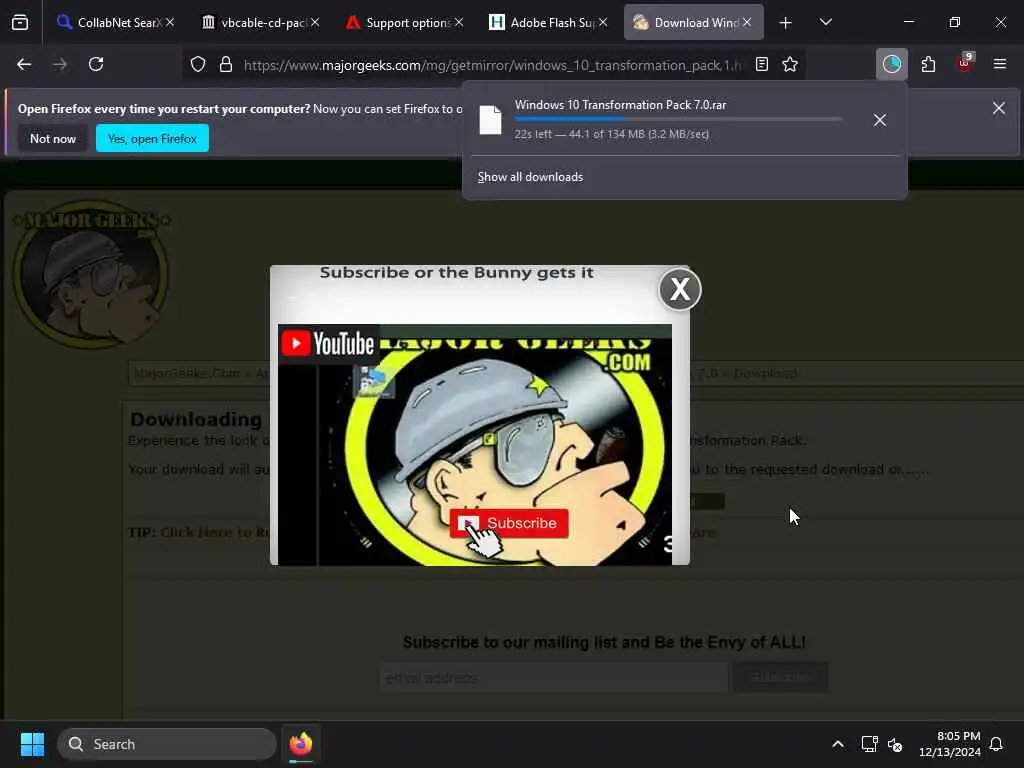This screenshot has width=1024, height=768.
Task: Click Show all downloads
Action: point(530,177)
